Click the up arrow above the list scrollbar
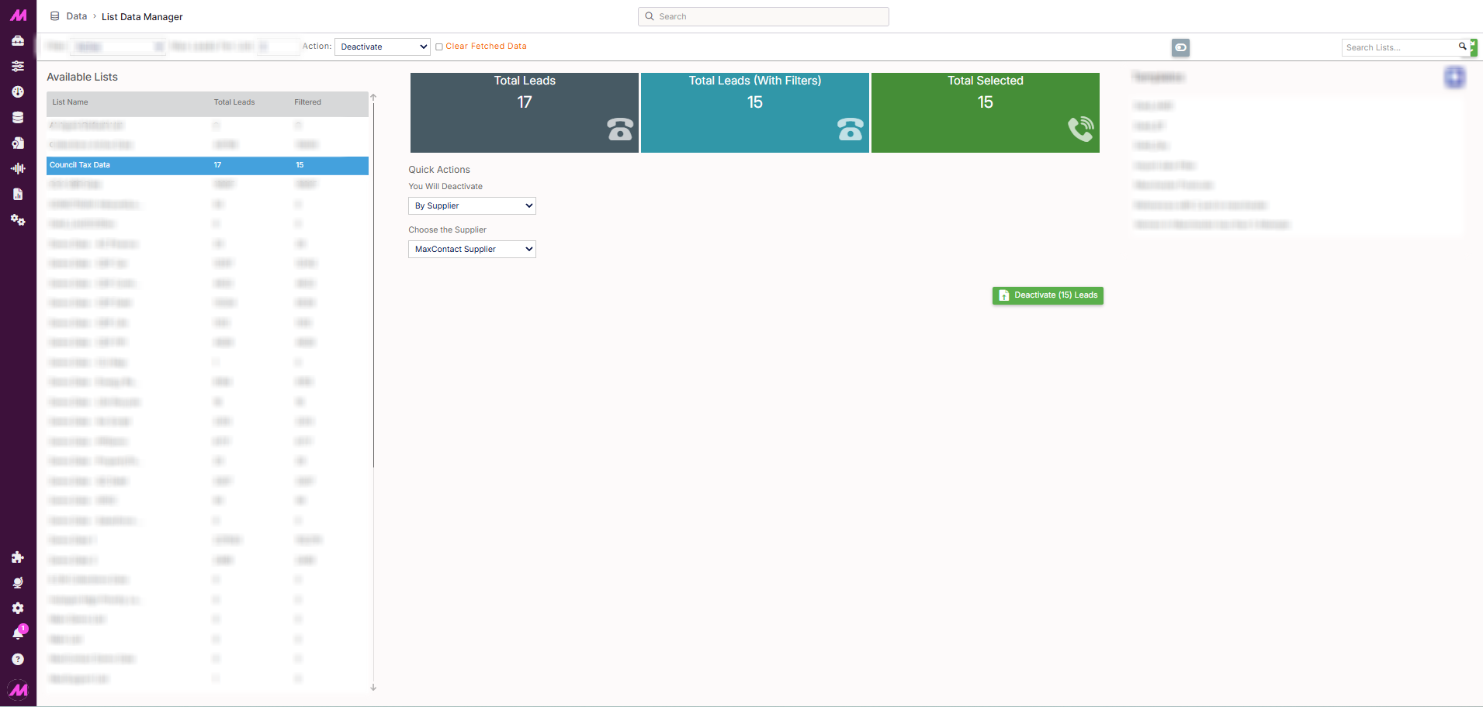 [373, 97]
